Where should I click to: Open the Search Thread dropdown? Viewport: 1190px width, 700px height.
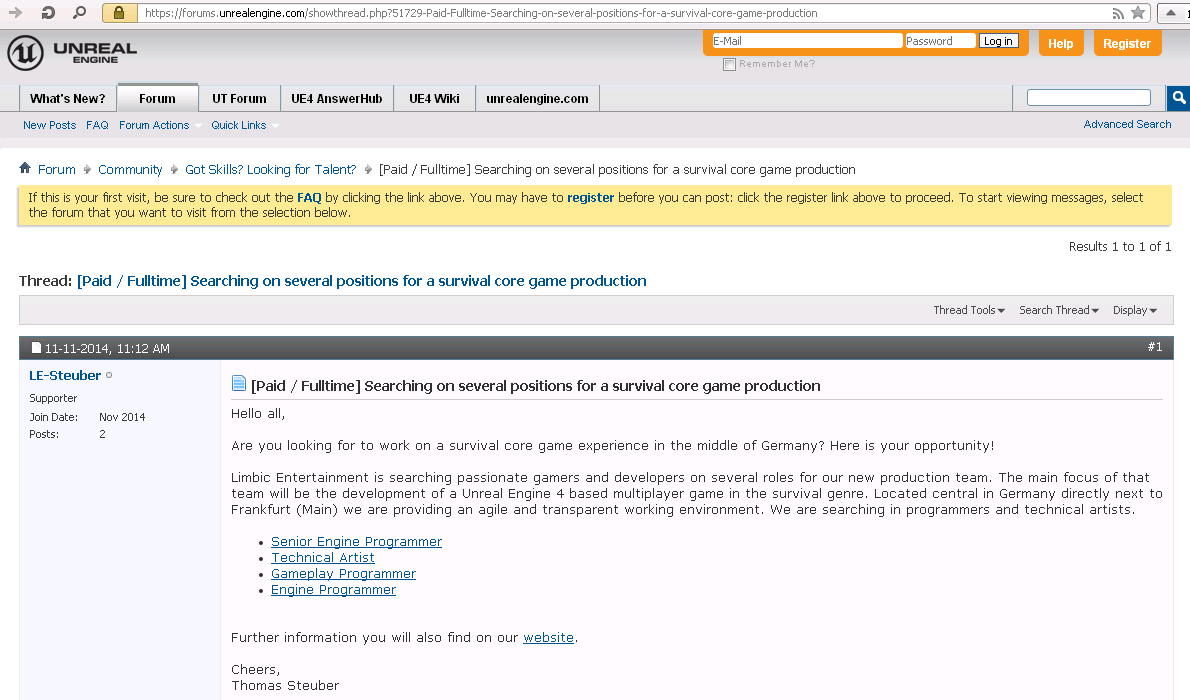tap(1059, 310)
